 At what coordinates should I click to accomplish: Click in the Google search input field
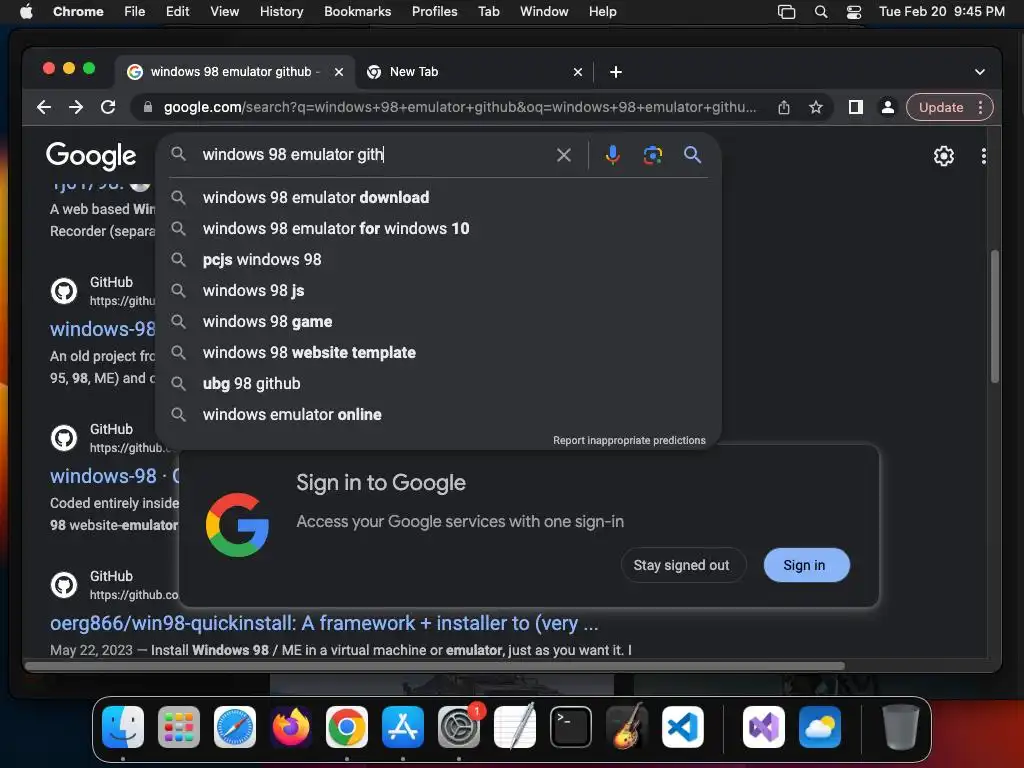(374, 155)
